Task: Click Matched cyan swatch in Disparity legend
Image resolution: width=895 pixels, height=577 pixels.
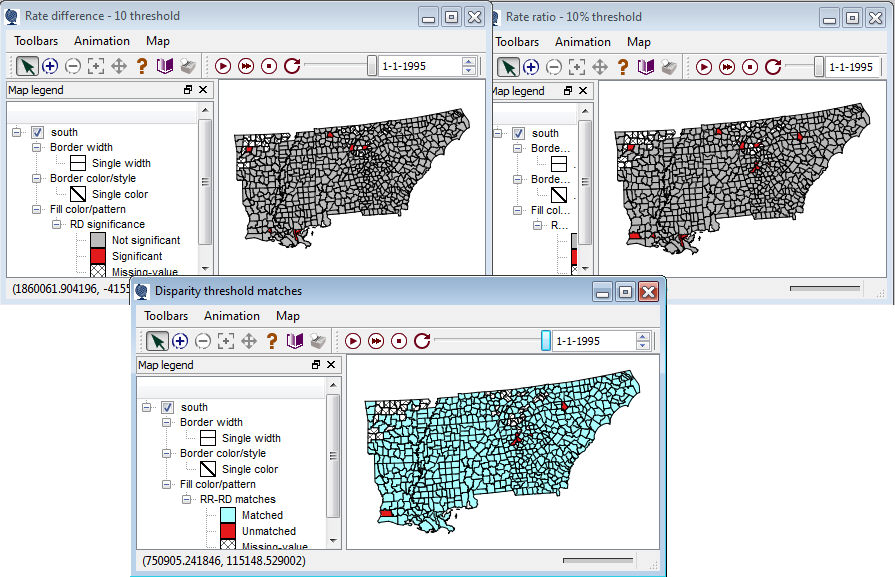Action: tap(228, 515)
